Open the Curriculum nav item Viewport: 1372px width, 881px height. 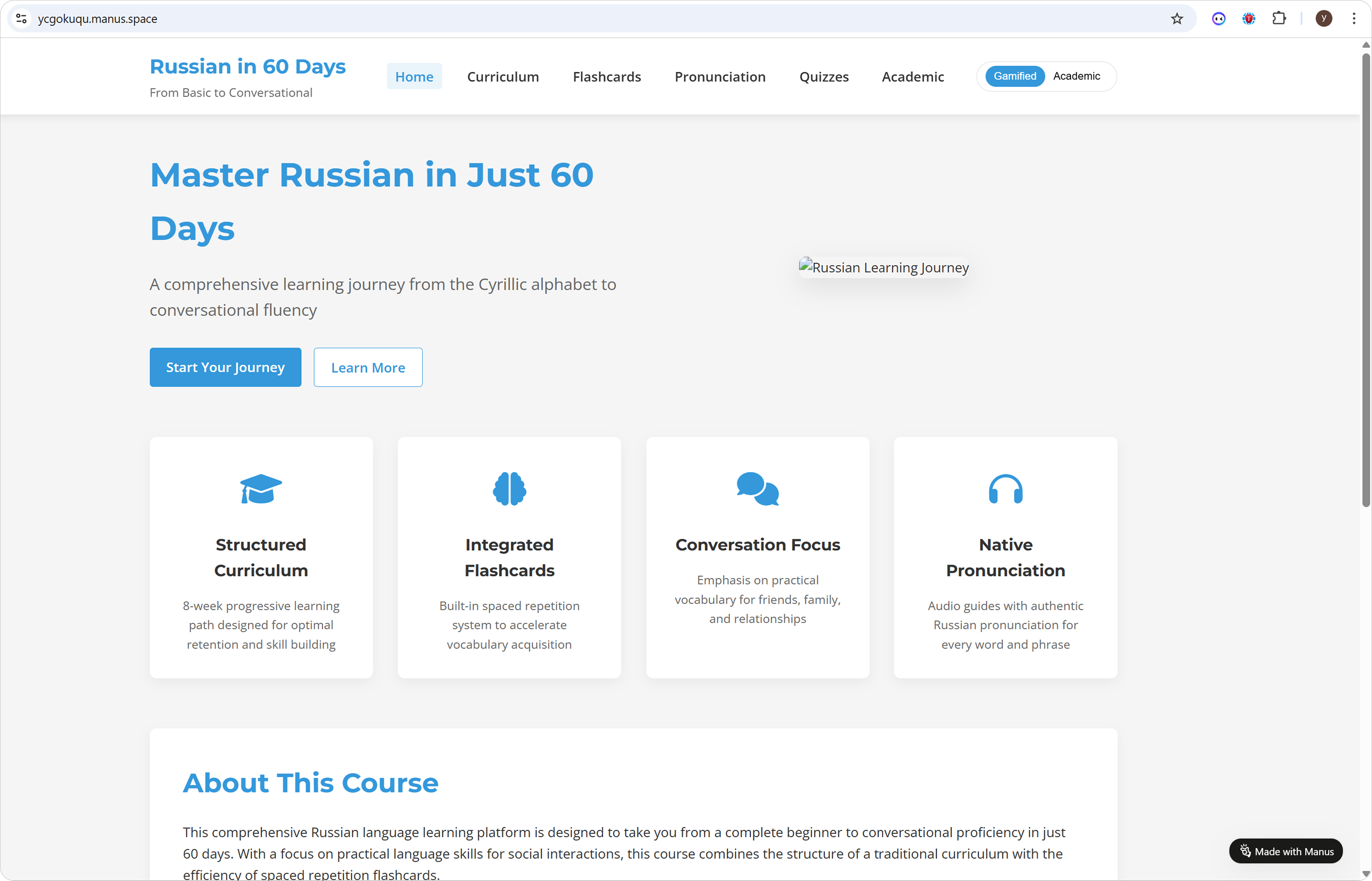coord(503,76)
